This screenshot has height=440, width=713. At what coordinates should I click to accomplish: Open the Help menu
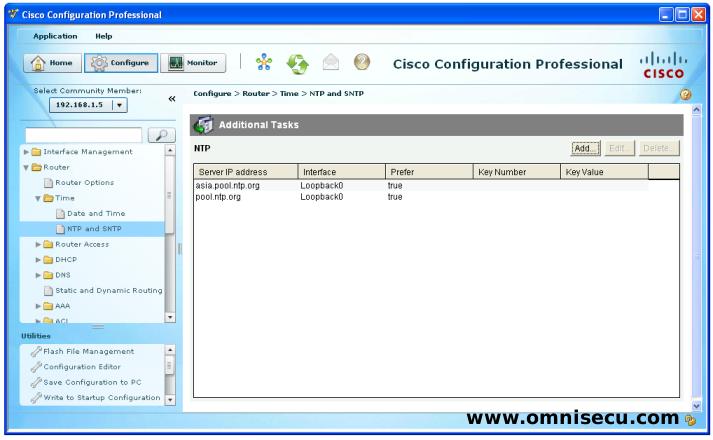tap(104, 36)
